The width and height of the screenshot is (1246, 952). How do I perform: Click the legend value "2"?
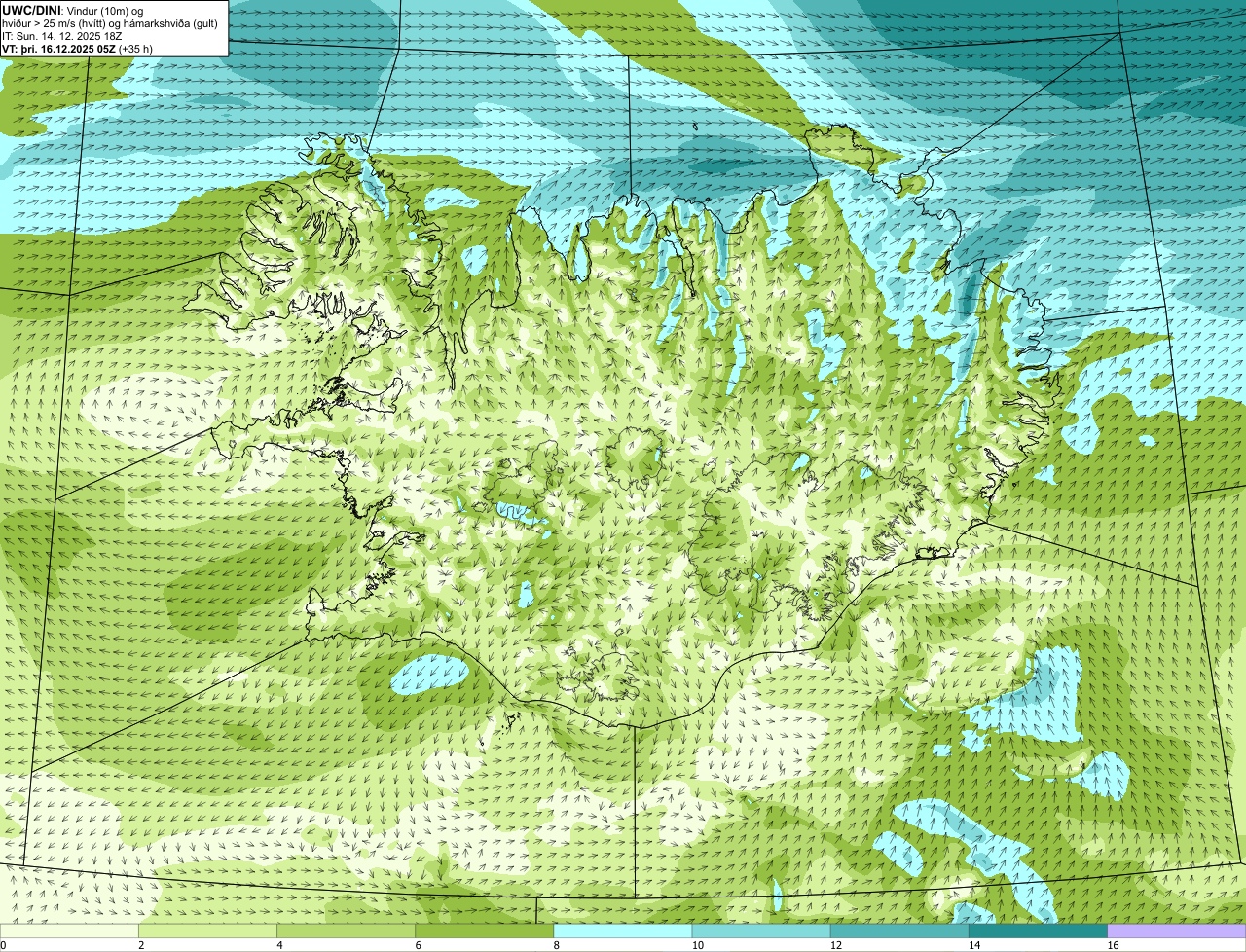point(141,945)
